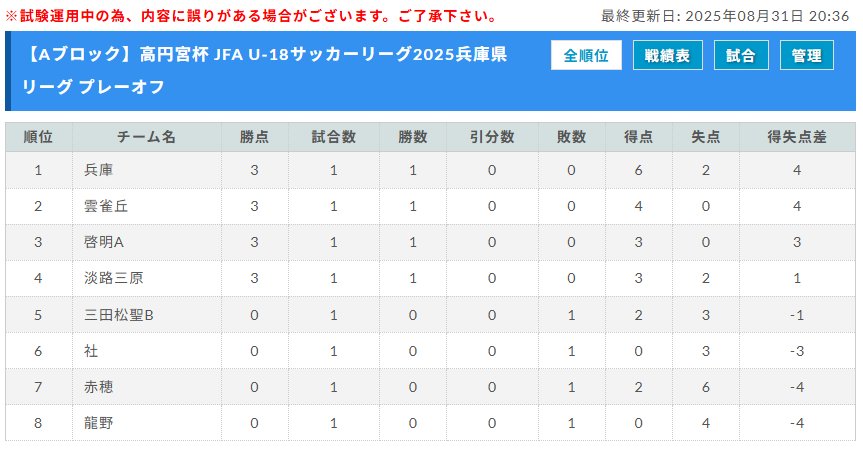Select team name 兵庫
This screenshot has height=449, width=863.
point(99,170)
